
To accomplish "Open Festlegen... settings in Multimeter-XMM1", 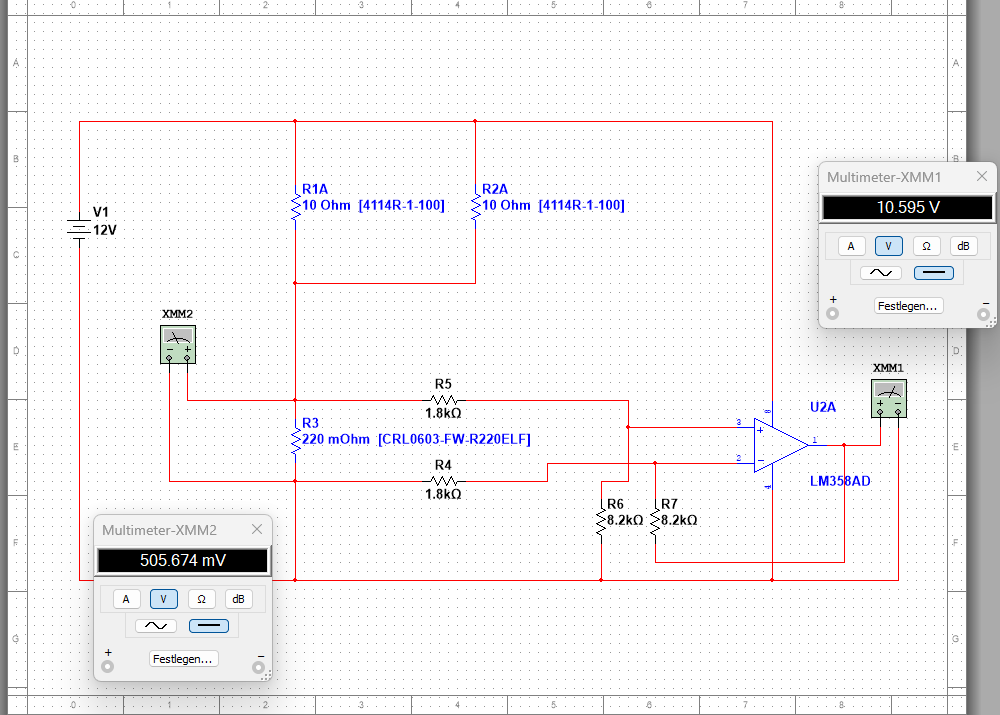I will pyautogui.click(x=908, y=306).
